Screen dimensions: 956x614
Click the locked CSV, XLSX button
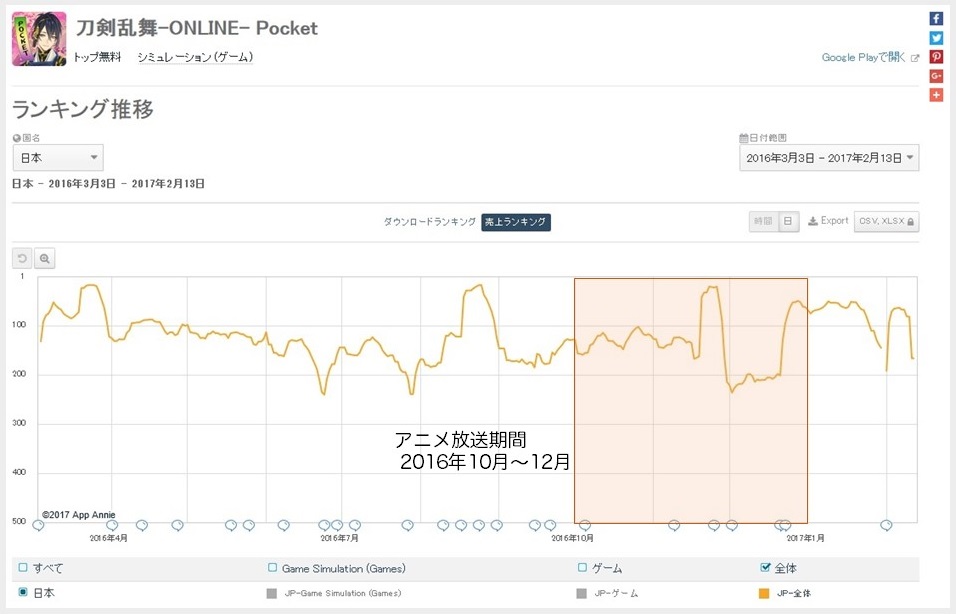[886, 221]
